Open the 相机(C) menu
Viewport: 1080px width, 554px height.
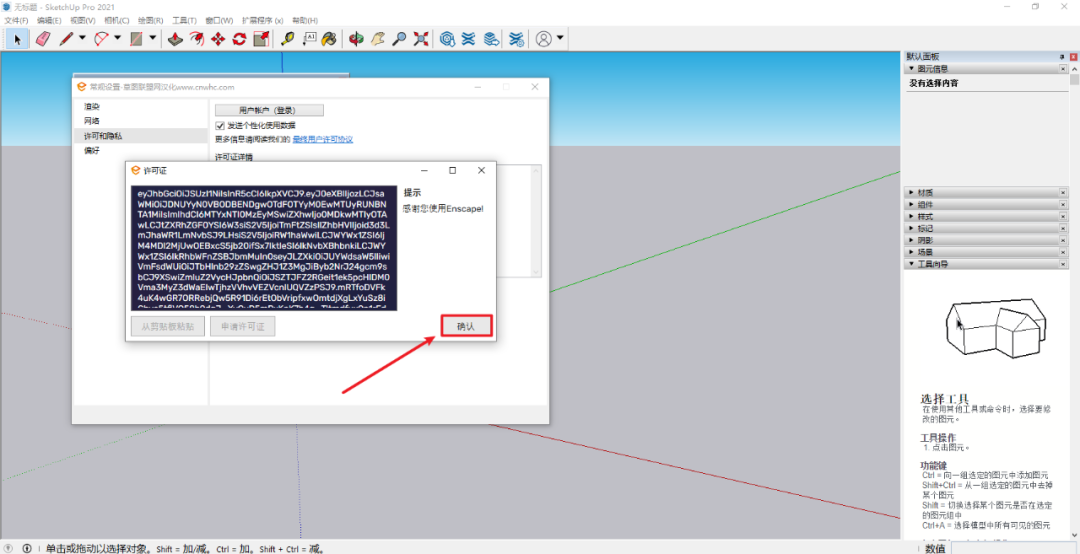tap(116, 20)
